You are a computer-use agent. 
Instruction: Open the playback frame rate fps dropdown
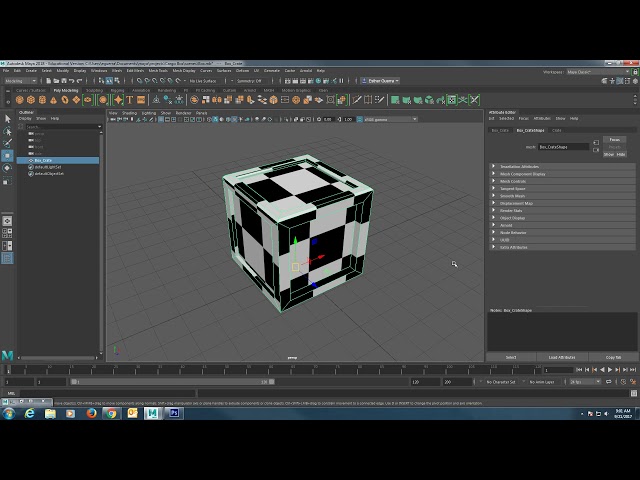tap(585, 382)
